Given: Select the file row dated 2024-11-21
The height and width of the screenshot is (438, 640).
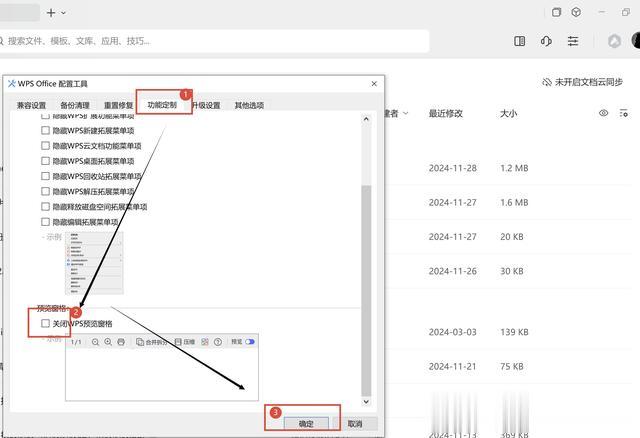Looking at the screenshot, I should point(506,367).
